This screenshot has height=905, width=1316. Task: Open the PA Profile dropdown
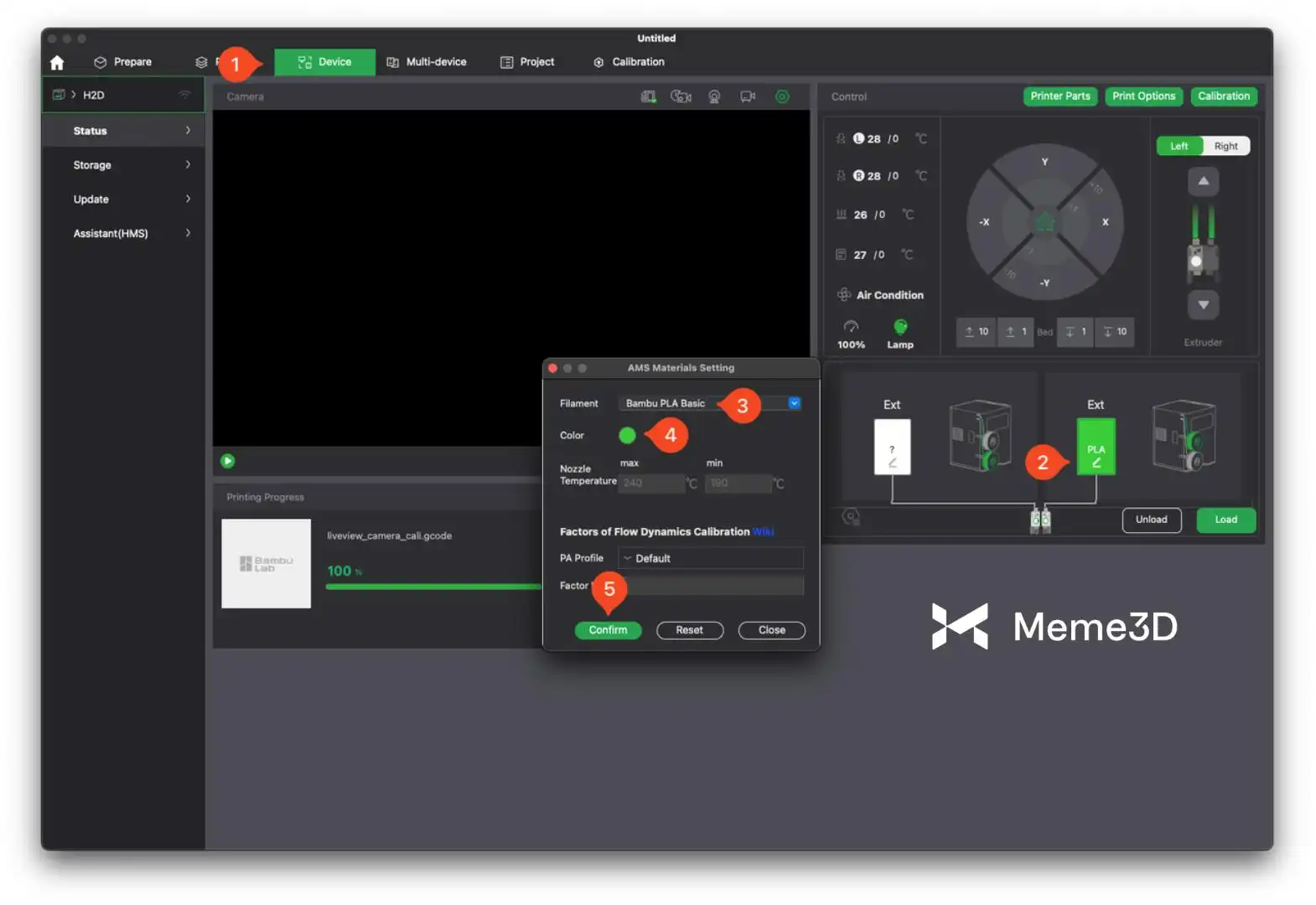coord(711,558)
